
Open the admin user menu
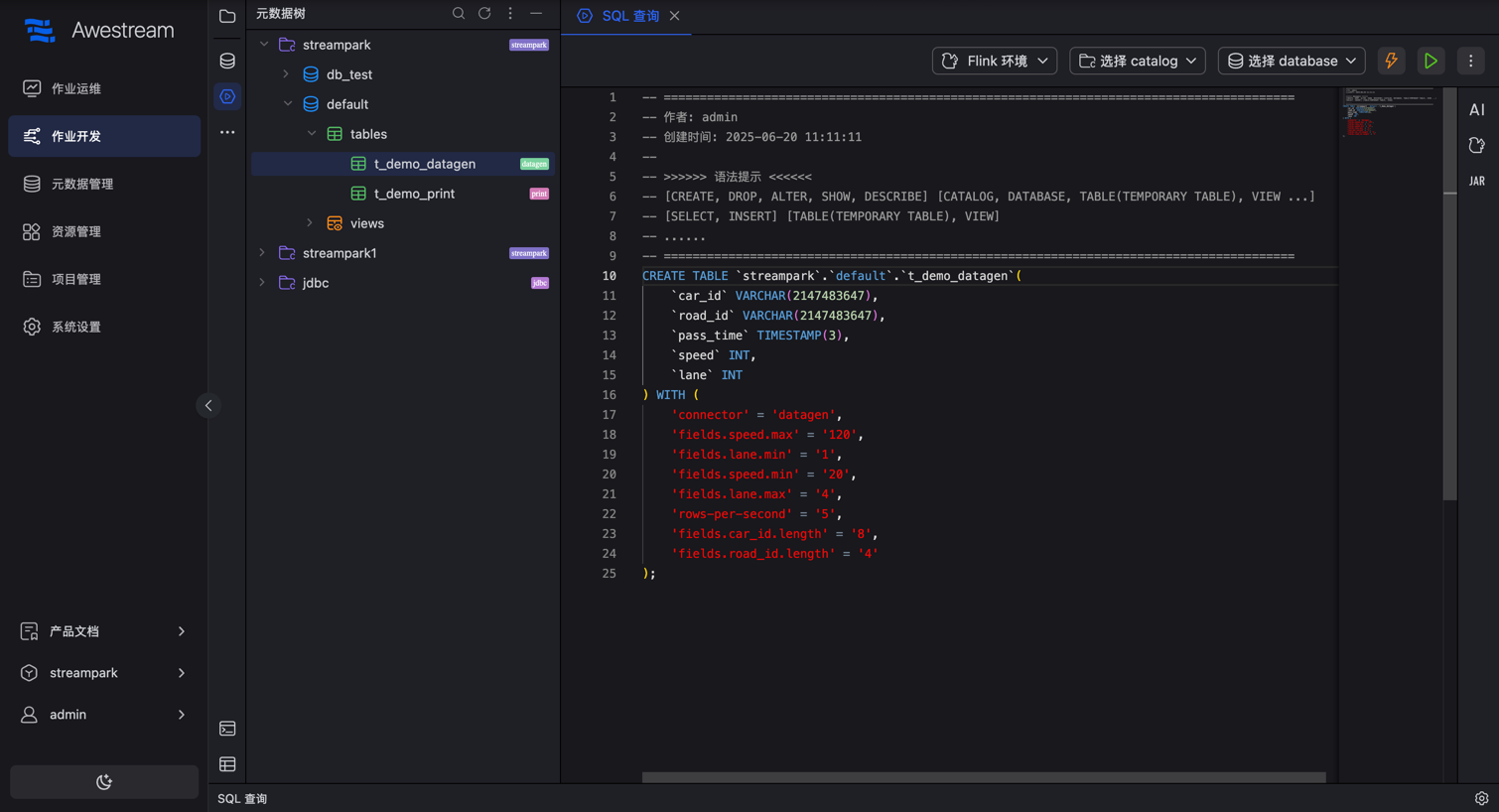[x=104, y=715]
